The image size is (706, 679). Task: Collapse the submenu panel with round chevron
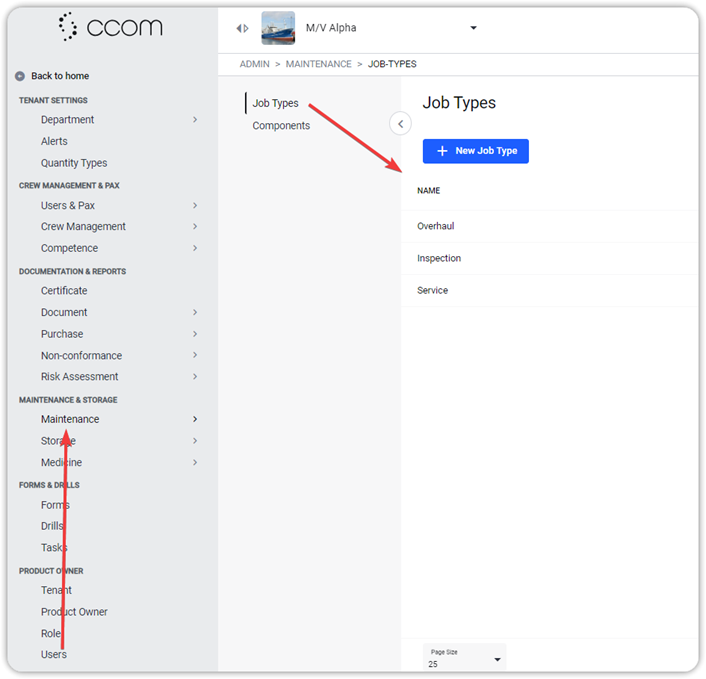tap(400, 124)
